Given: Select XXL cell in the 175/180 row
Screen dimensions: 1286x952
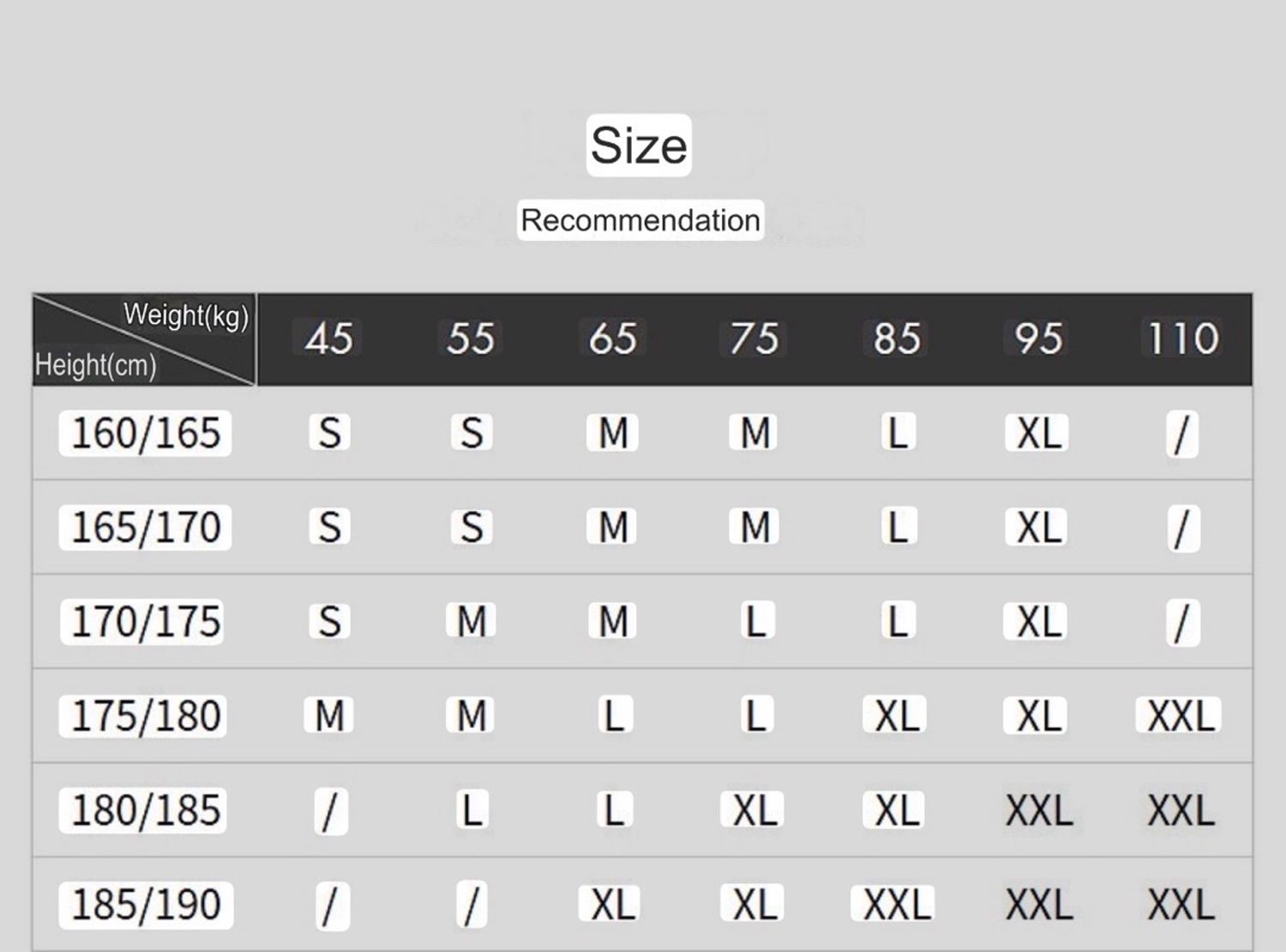Looking at the screenshot, I should point(1181,715).
